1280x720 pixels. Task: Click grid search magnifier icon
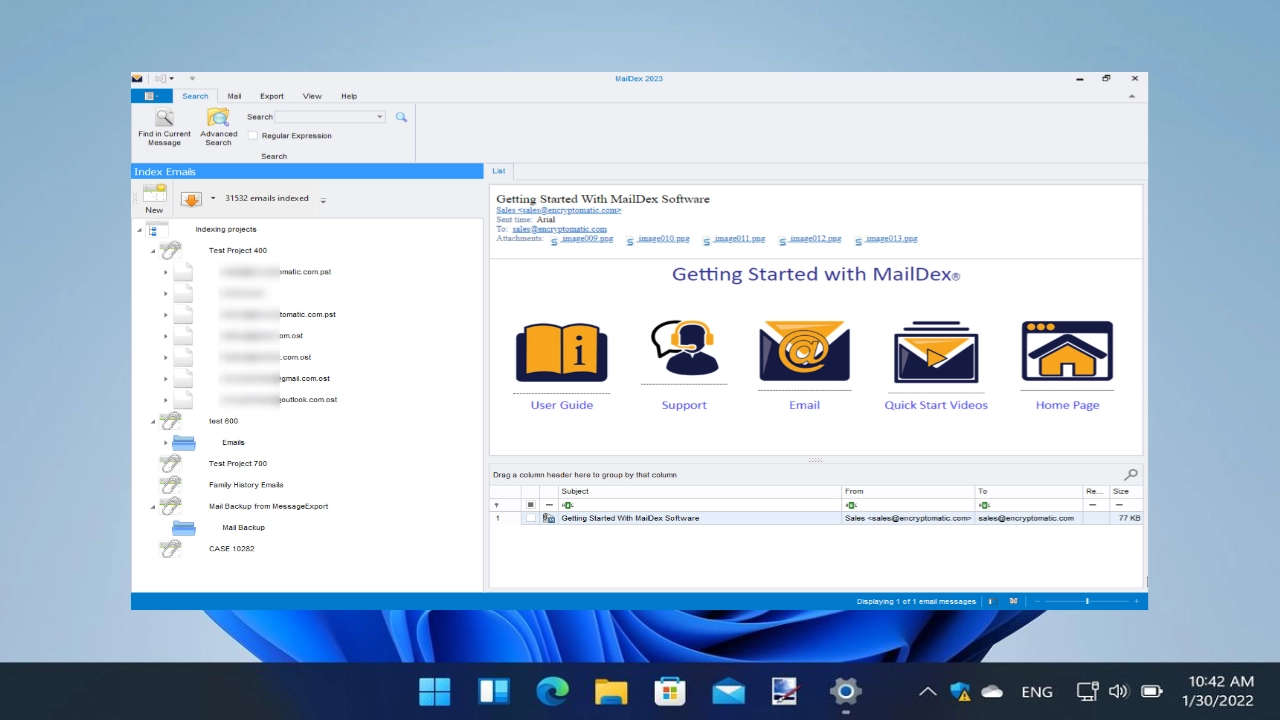pyautogui.click(x=1131, y=474)
